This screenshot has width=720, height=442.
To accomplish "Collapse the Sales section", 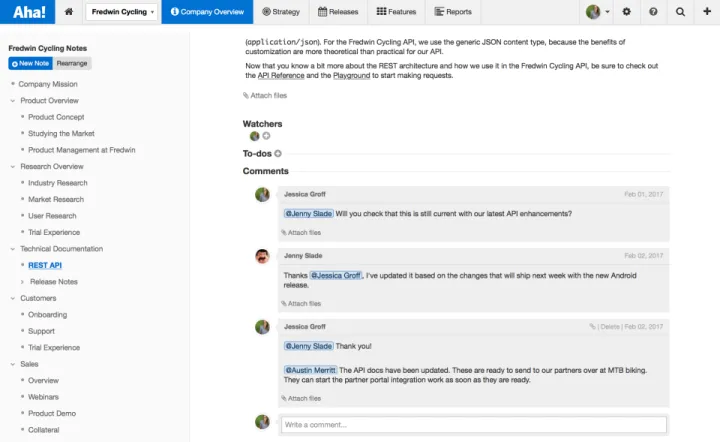I will 13,364.
